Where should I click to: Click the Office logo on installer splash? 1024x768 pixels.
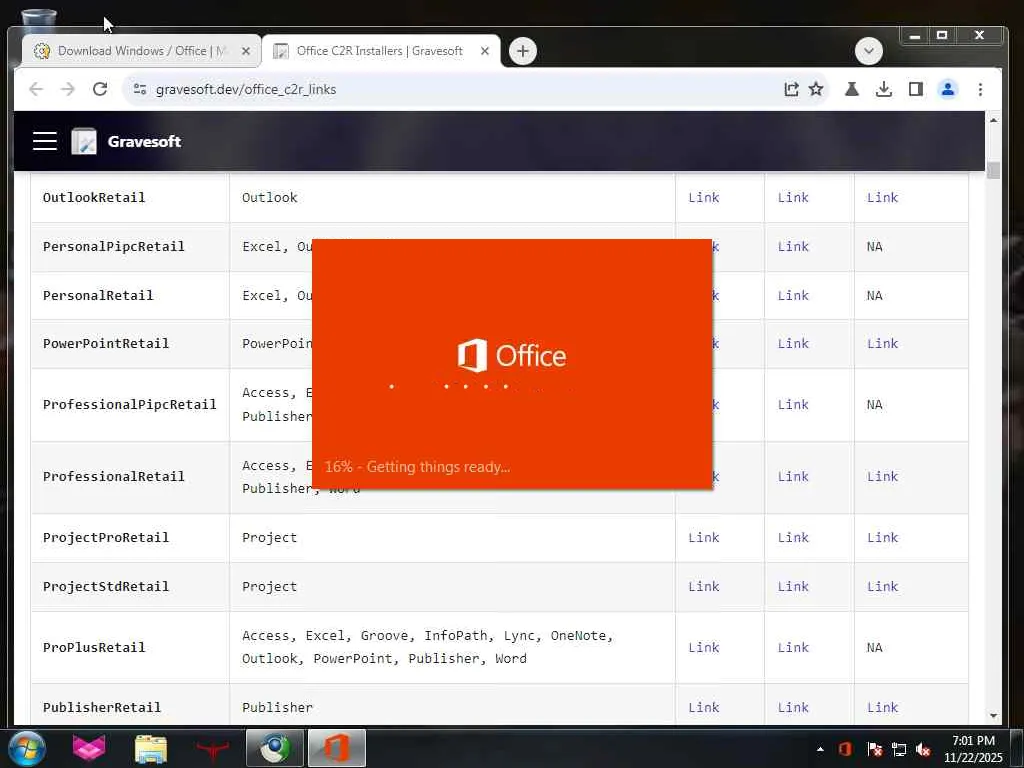point(511,355)
